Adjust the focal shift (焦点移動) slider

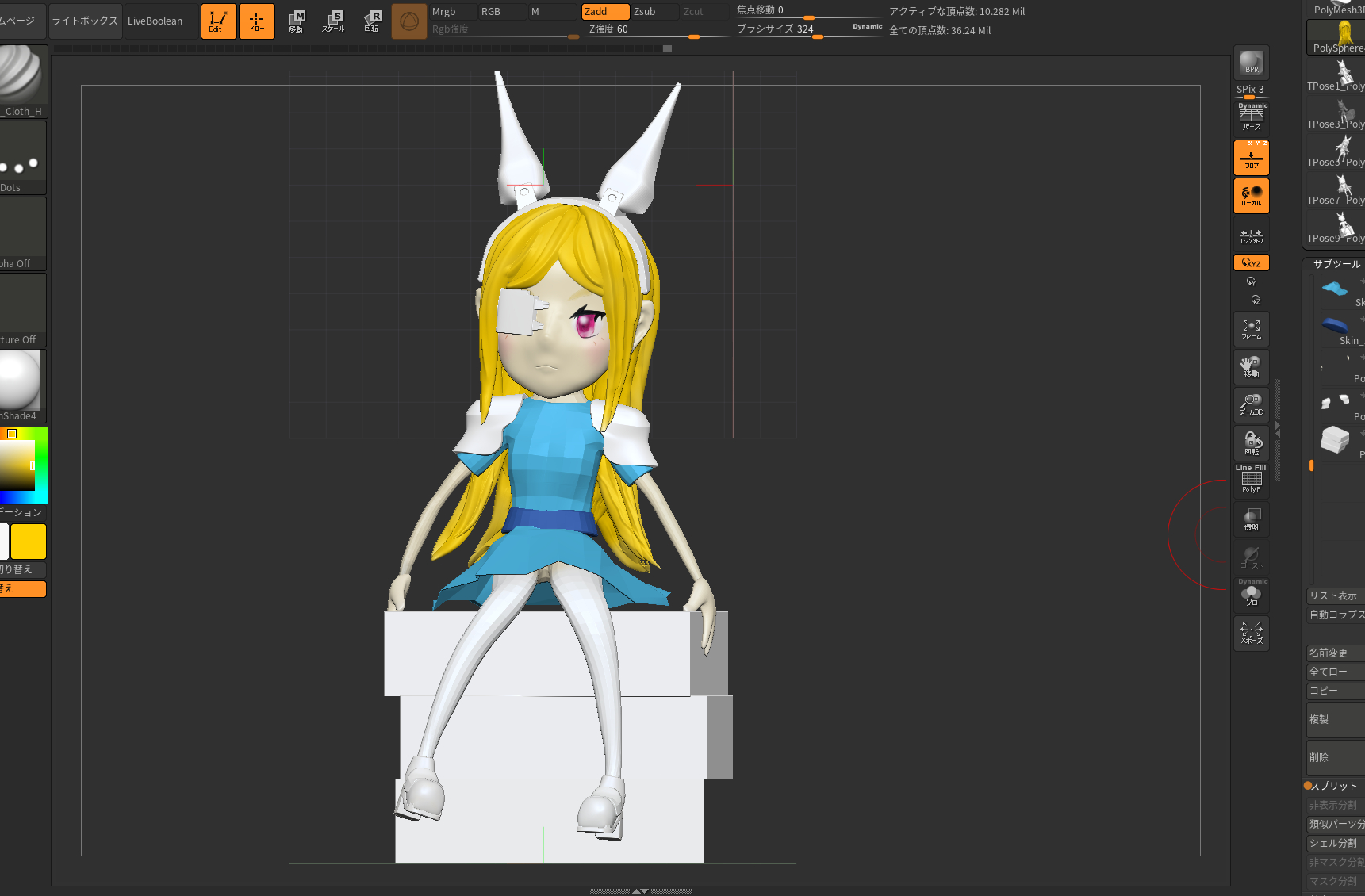pos(809,11)
